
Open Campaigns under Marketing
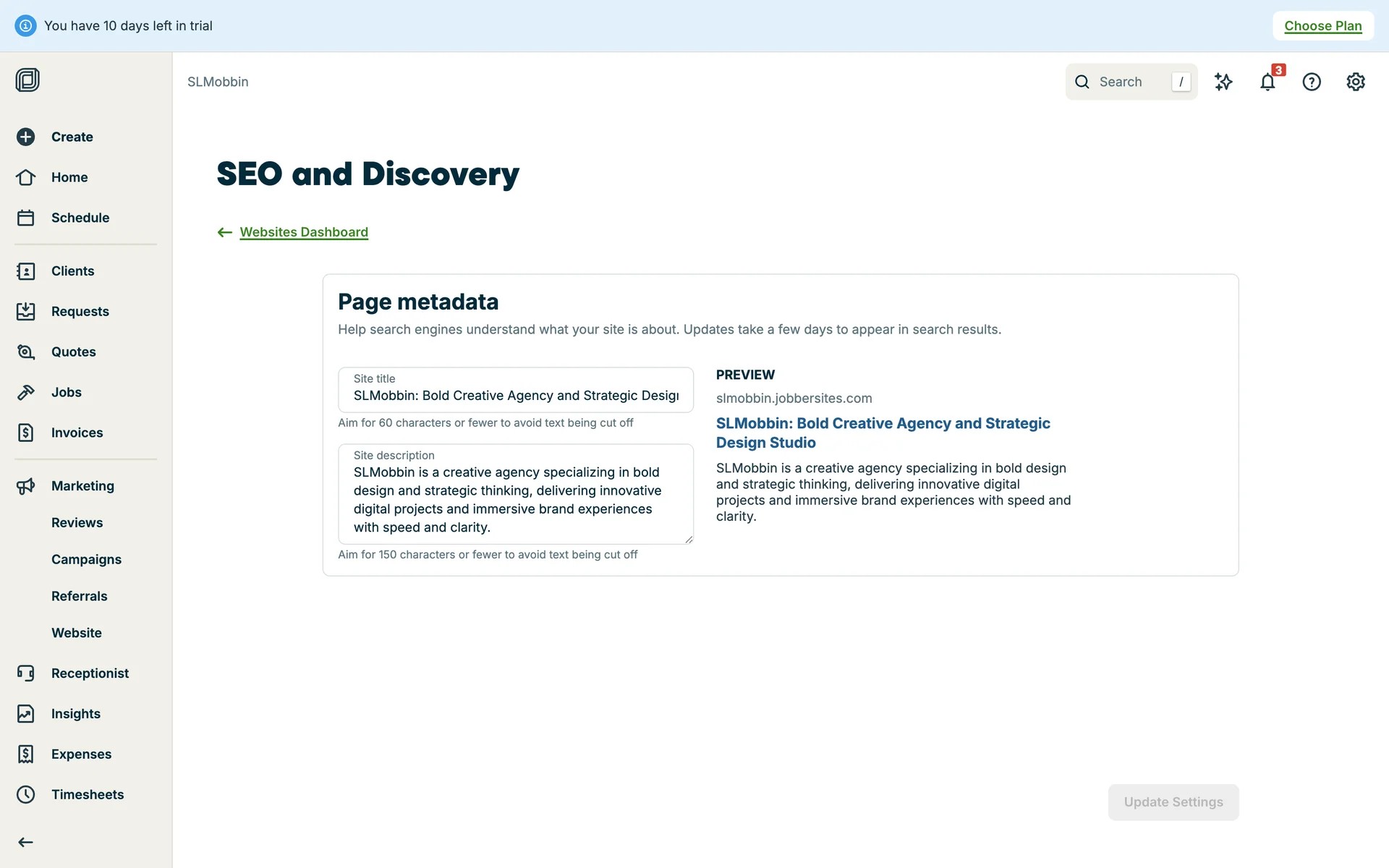(86, 559)
